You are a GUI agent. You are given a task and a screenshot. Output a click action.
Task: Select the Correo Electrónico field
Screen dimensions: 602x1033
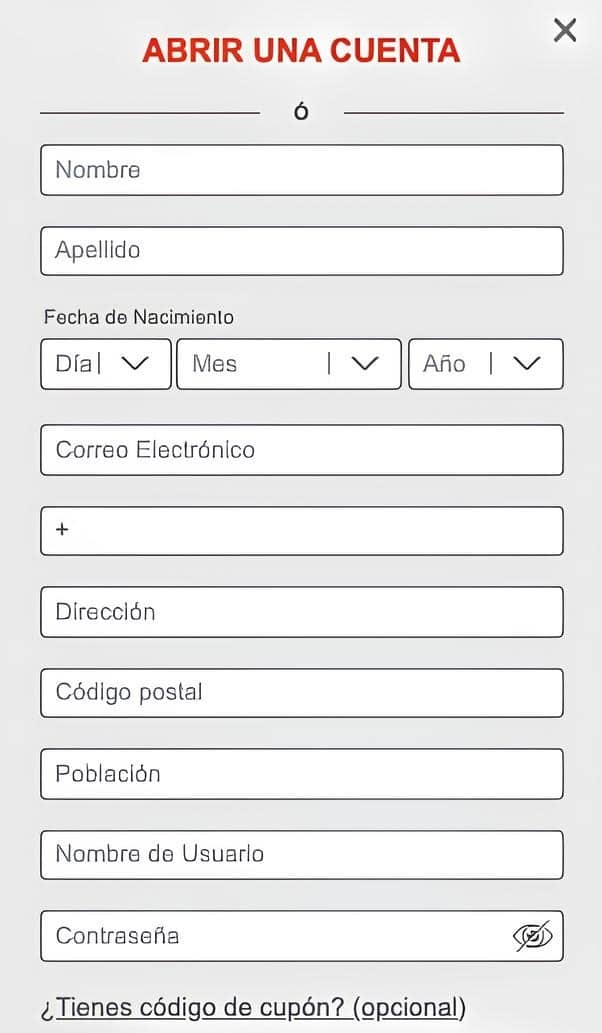(301, 450)
